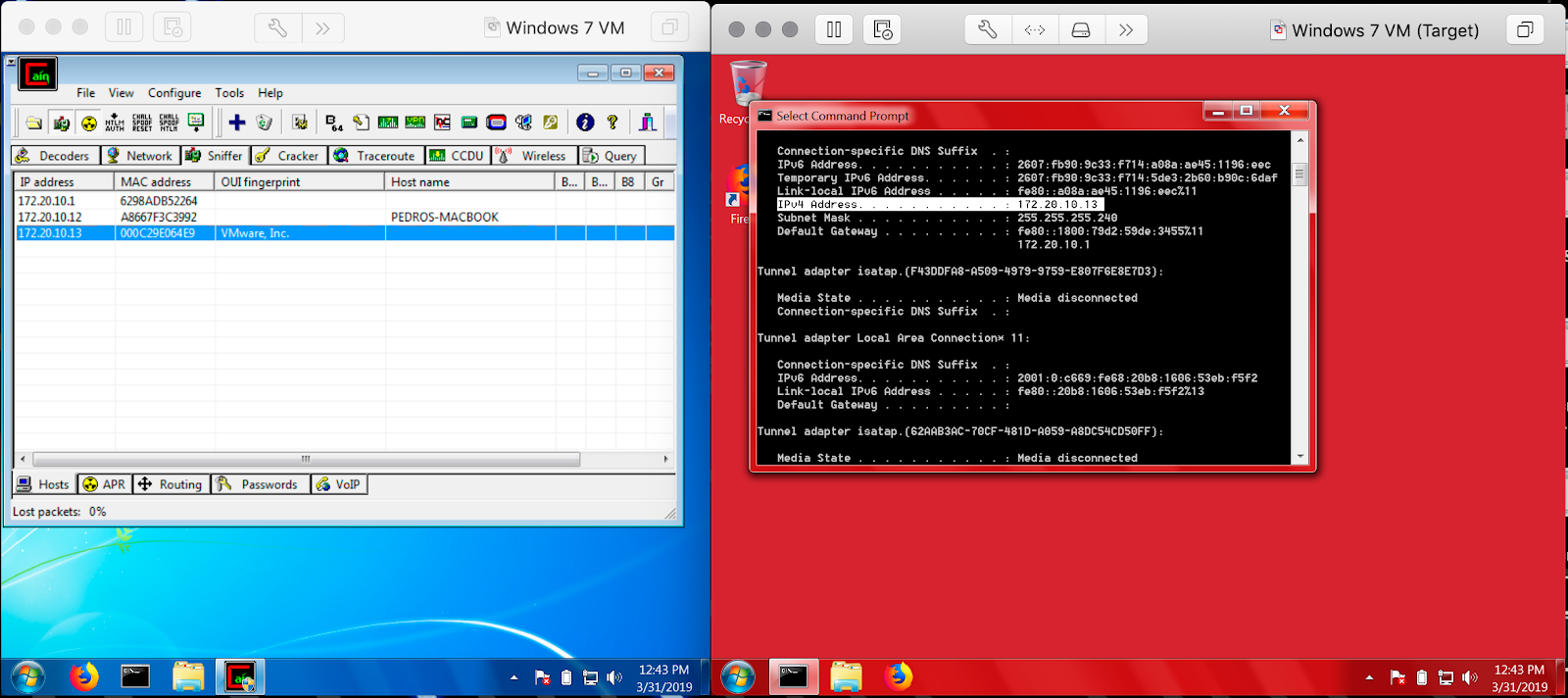1568x698 pixels.
Task: Open Command Prompt in the left VM's taskbar
Action: coord(135,676)
